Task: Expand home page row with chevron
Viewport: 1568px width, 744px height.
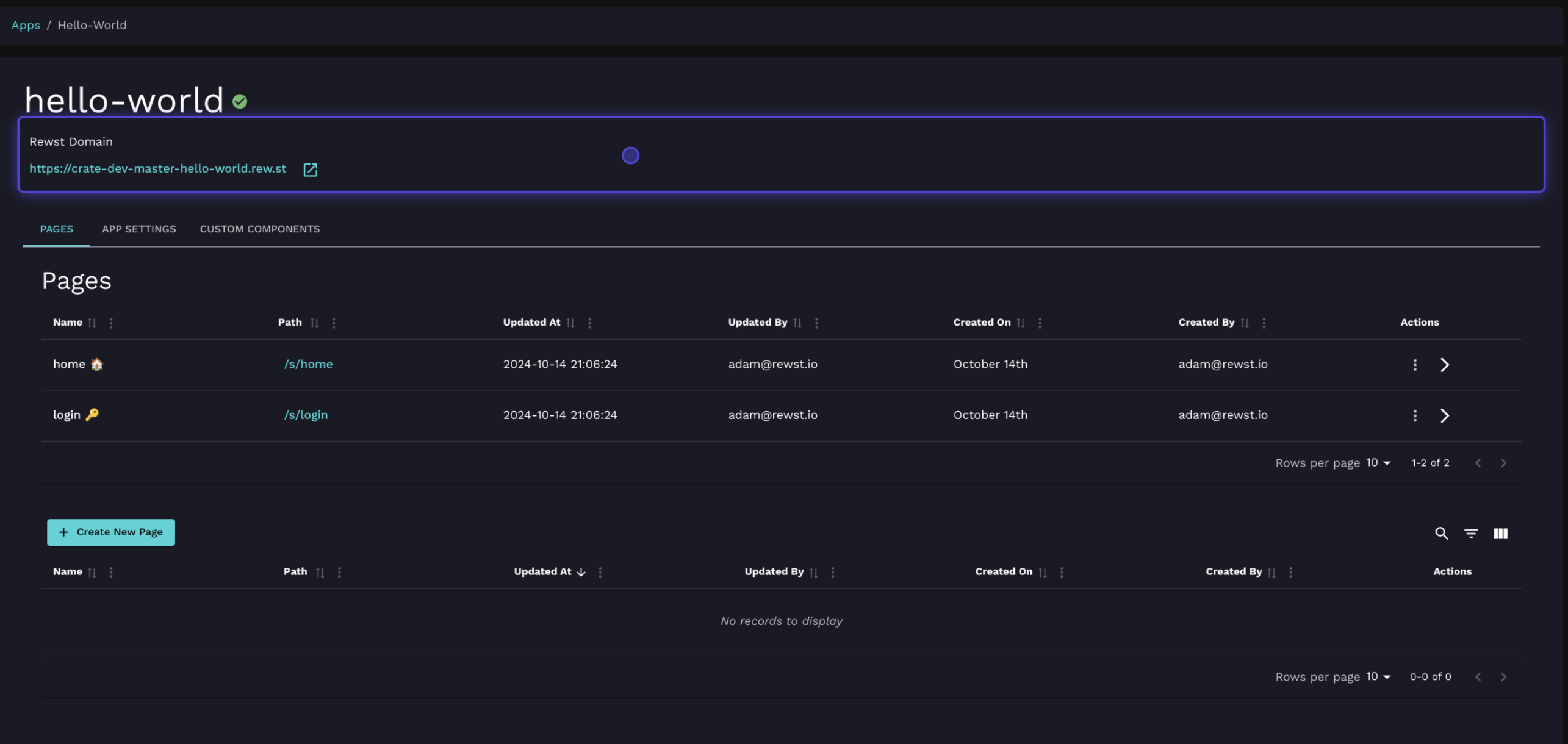Action: coord(1444,365)
